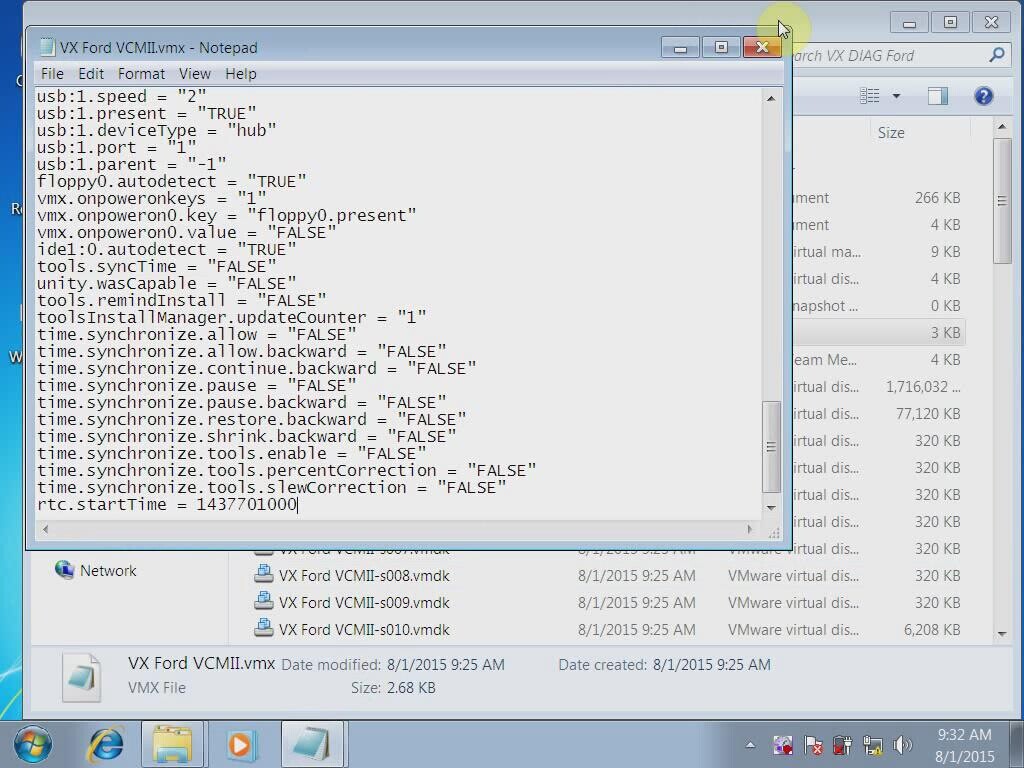Image resolution: width=1024 pixels, height=768 pixels.
Task: Minimize the Notepad window
Action: pyautogui.click(x=680, y=48)
